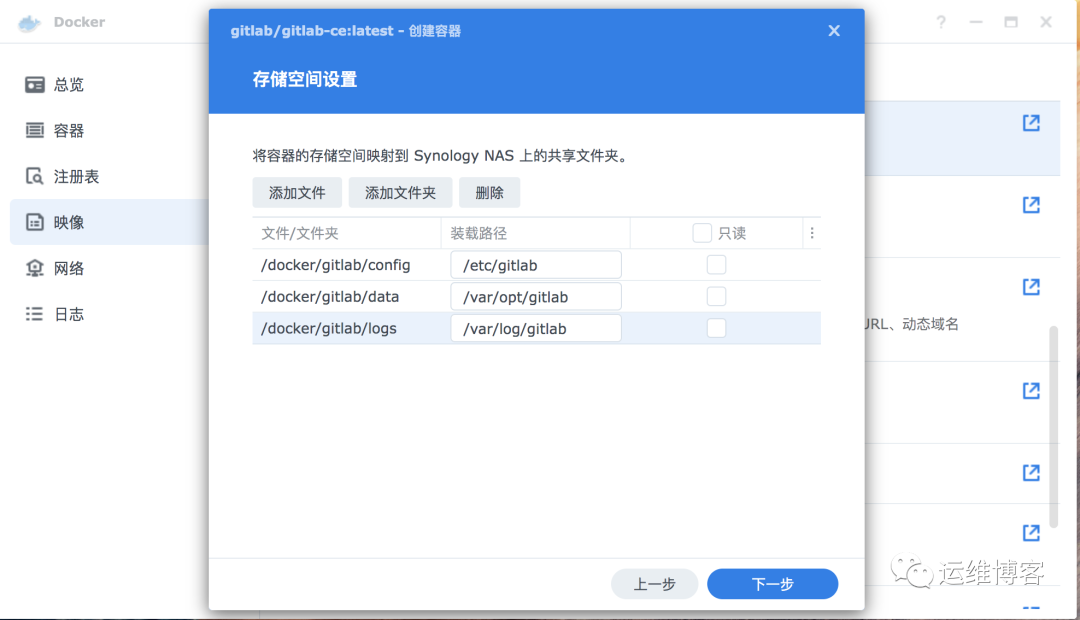Click the 文件/文件夹 column header

346,234
